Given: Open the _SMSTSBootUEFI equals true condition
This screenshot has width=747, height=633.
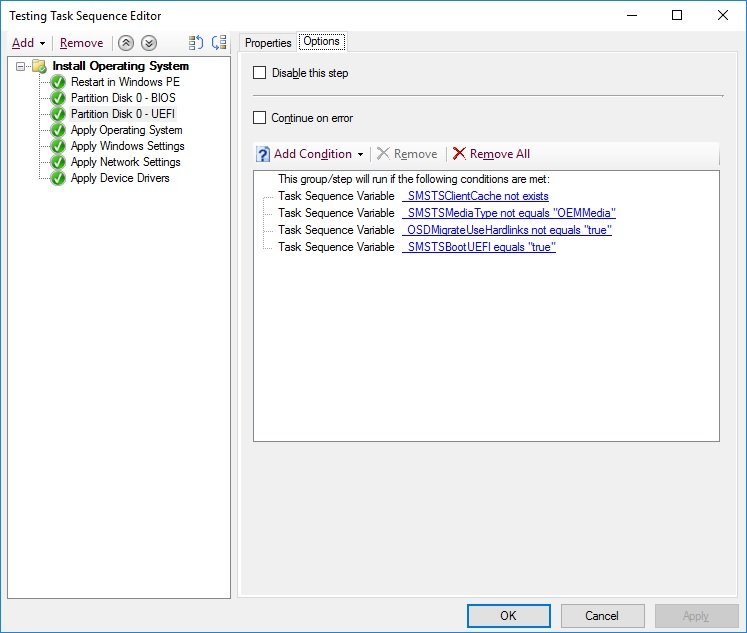Looking at the screenshot, I should 479,247.
